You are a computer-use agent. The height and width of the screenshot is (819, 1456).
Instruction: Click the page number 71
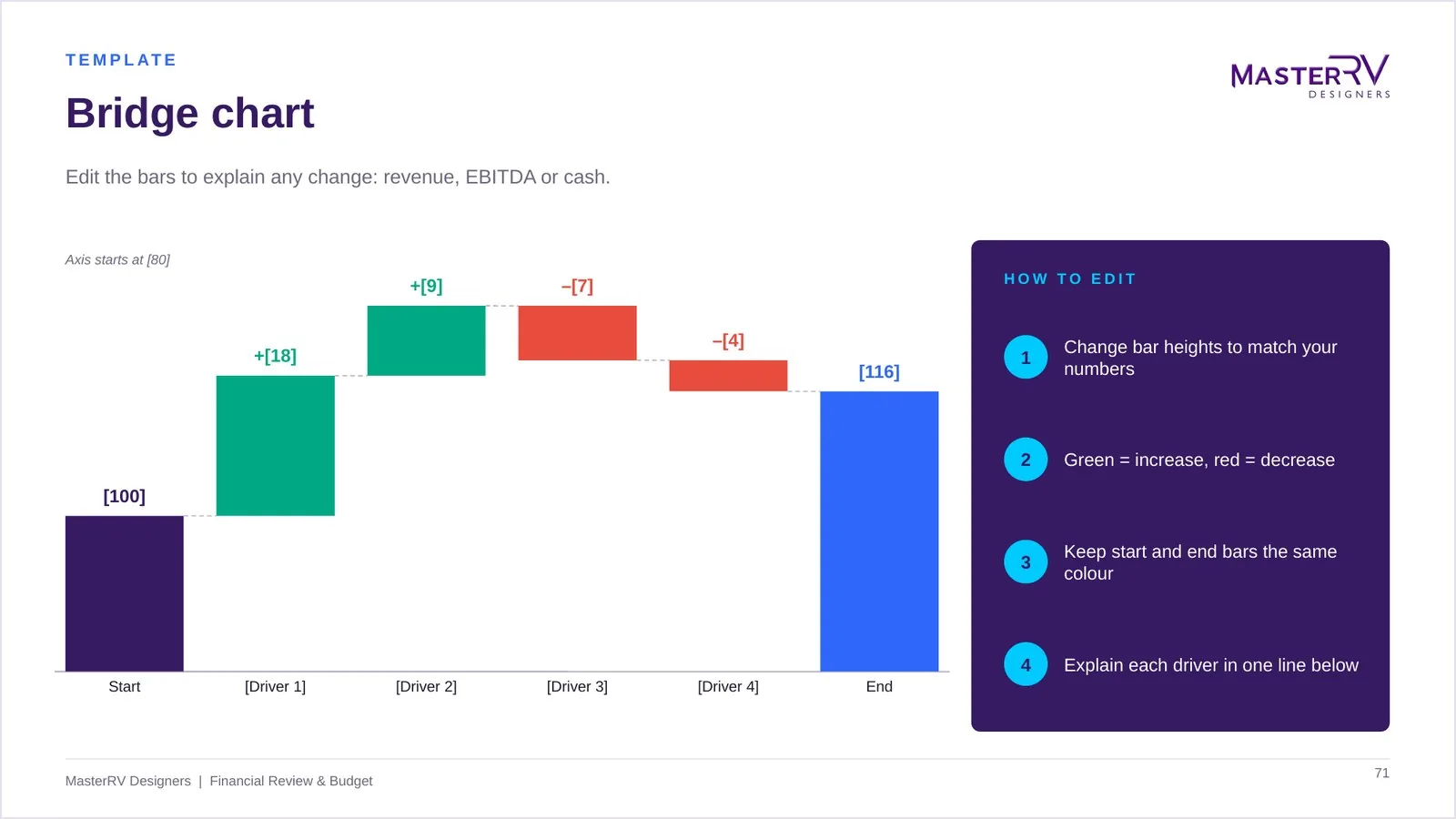pos(1381,773)
